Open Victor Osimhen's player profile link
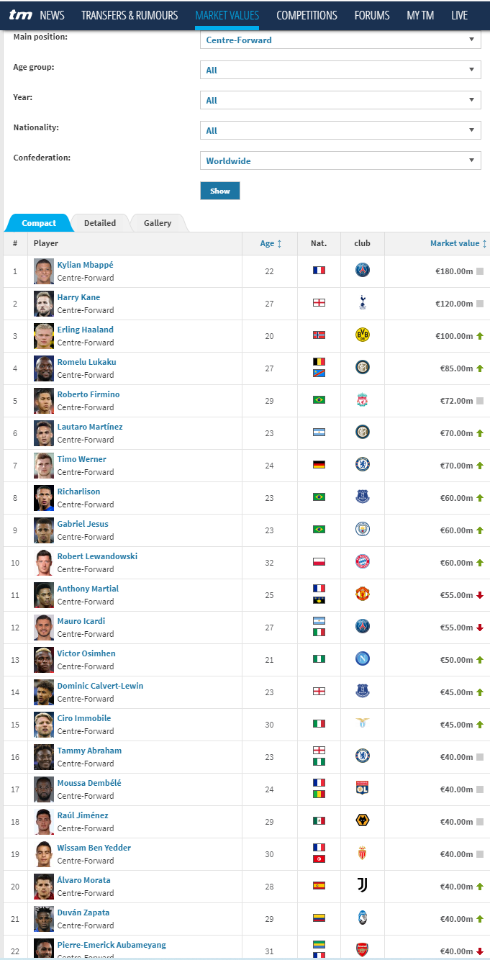 coord(86,653)
